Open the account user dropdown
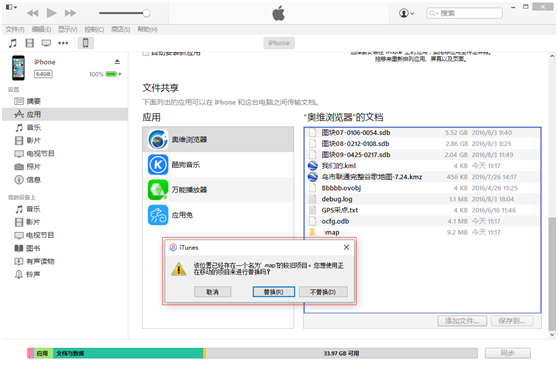This screenshot has width=558, height=369. coord(406,13)
